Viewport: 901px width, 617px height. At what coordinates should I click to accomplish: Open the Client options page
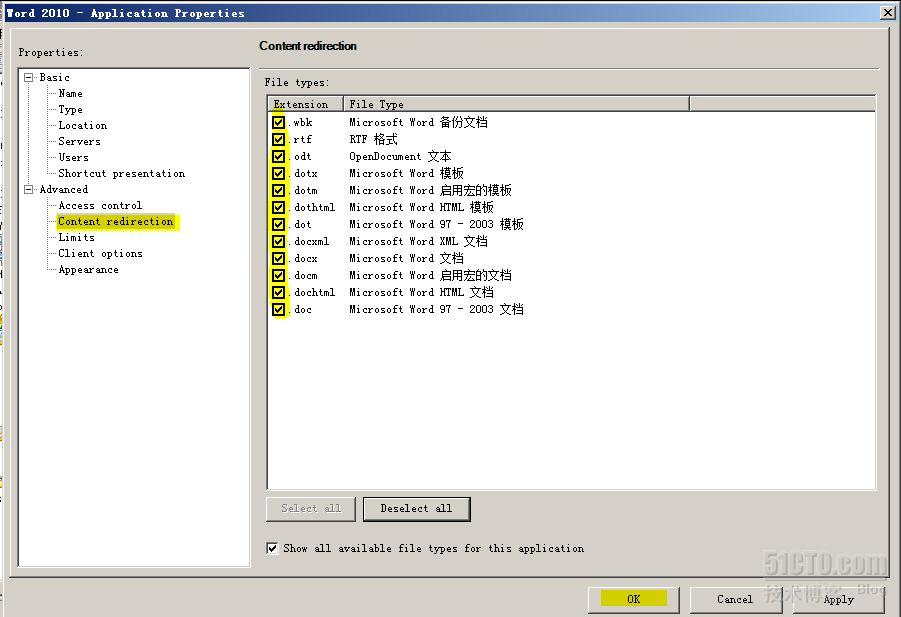click(100, 253)
